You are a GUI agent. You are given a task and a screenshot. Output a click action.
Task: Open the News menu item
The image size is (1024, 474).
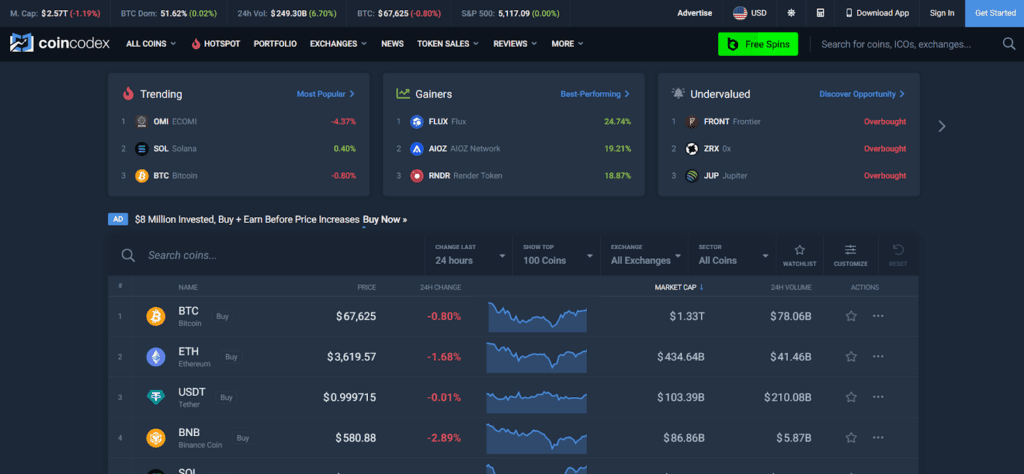pos(392,44)
